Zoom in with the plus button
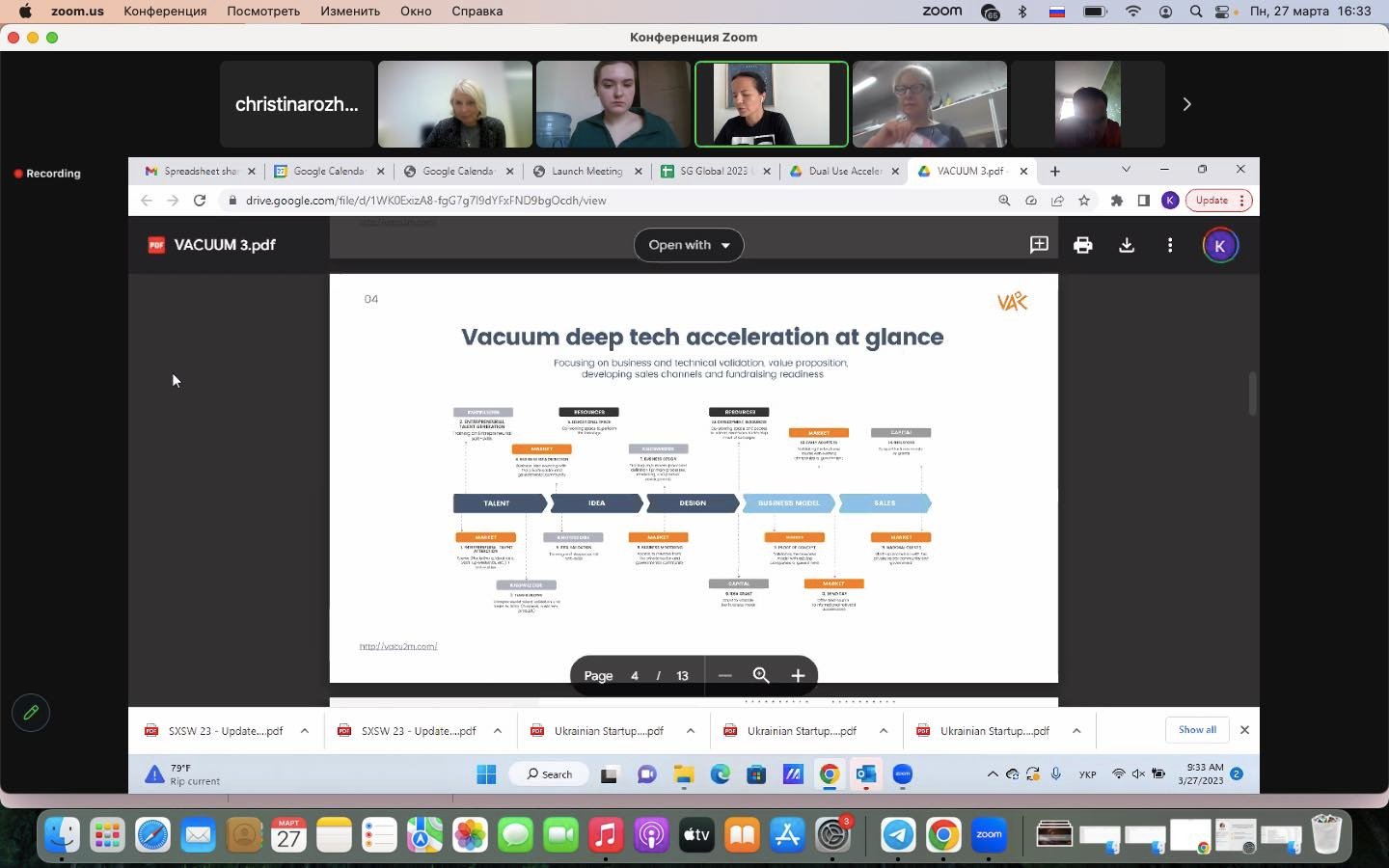Screen dimensions: 1389x868 click(798, 675)
